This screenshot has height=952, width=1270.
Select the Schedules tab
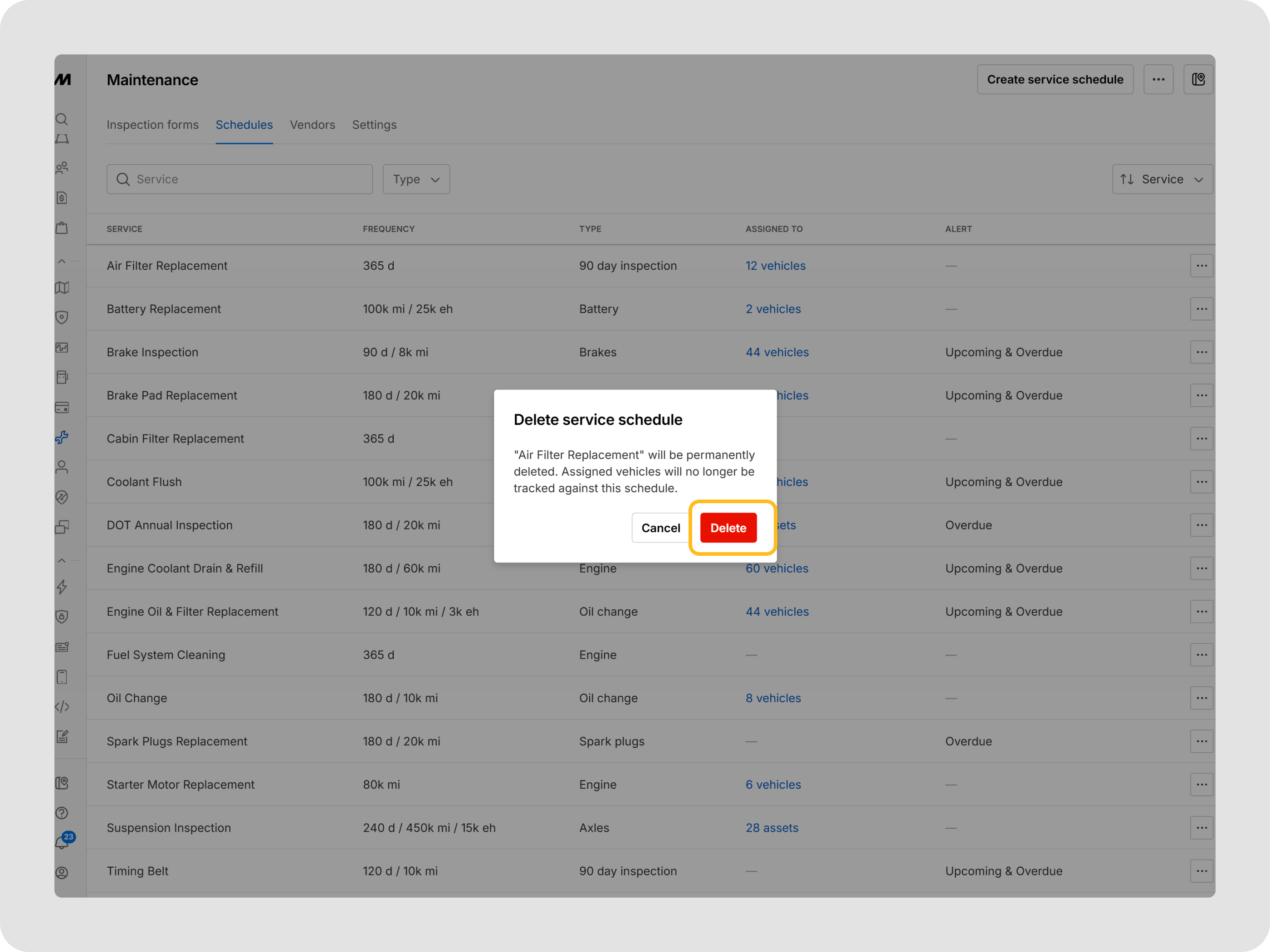tap(244, 125)
